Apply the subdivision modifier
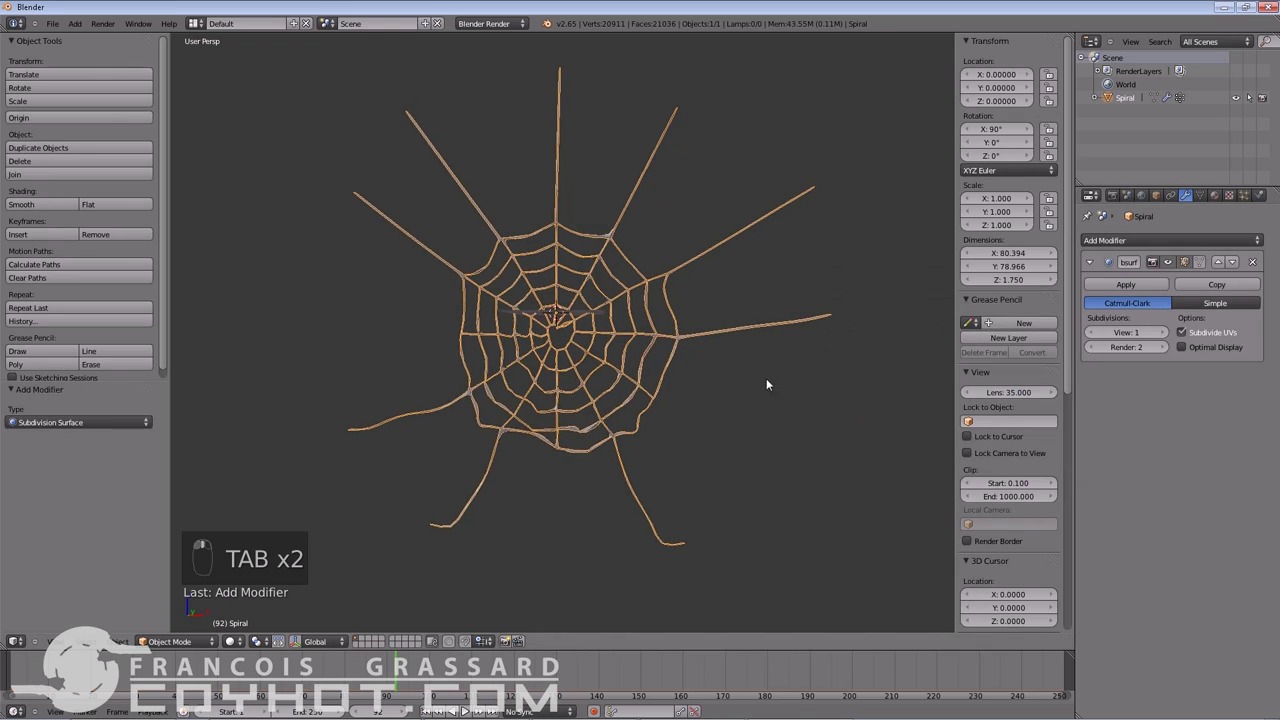 tap(1126, 285)
